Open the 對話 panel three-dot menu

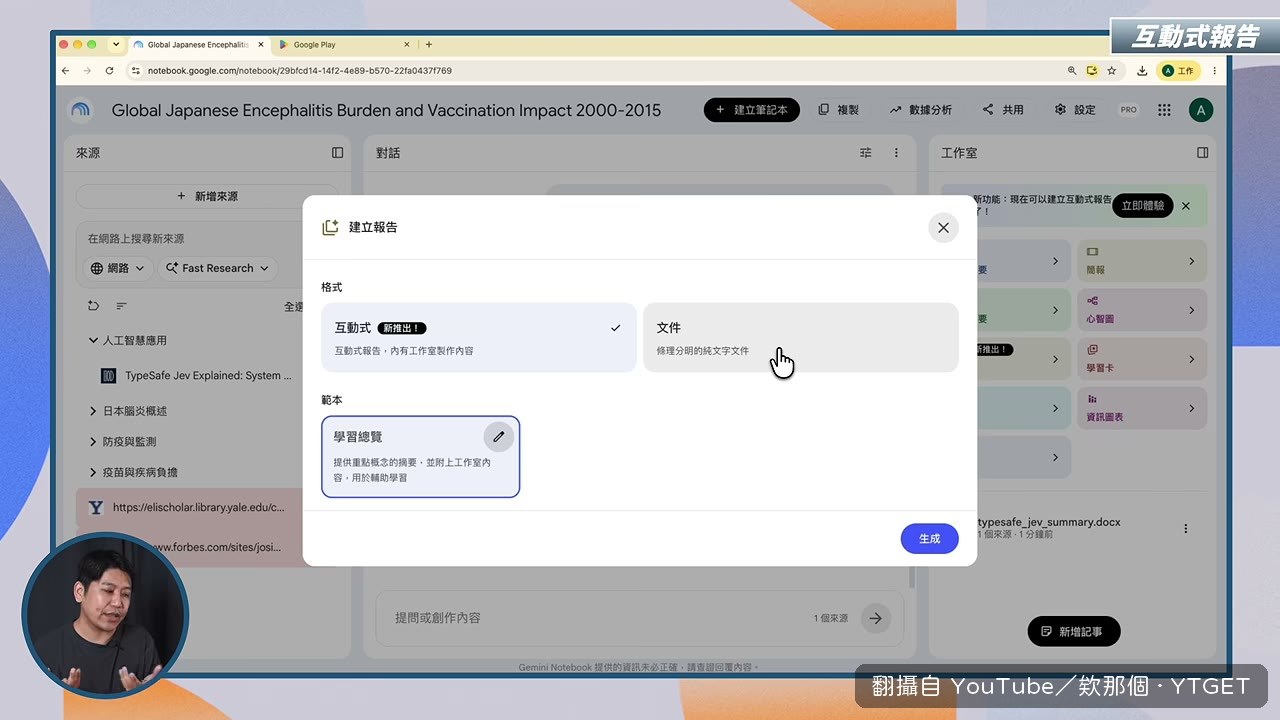point(896,153)
